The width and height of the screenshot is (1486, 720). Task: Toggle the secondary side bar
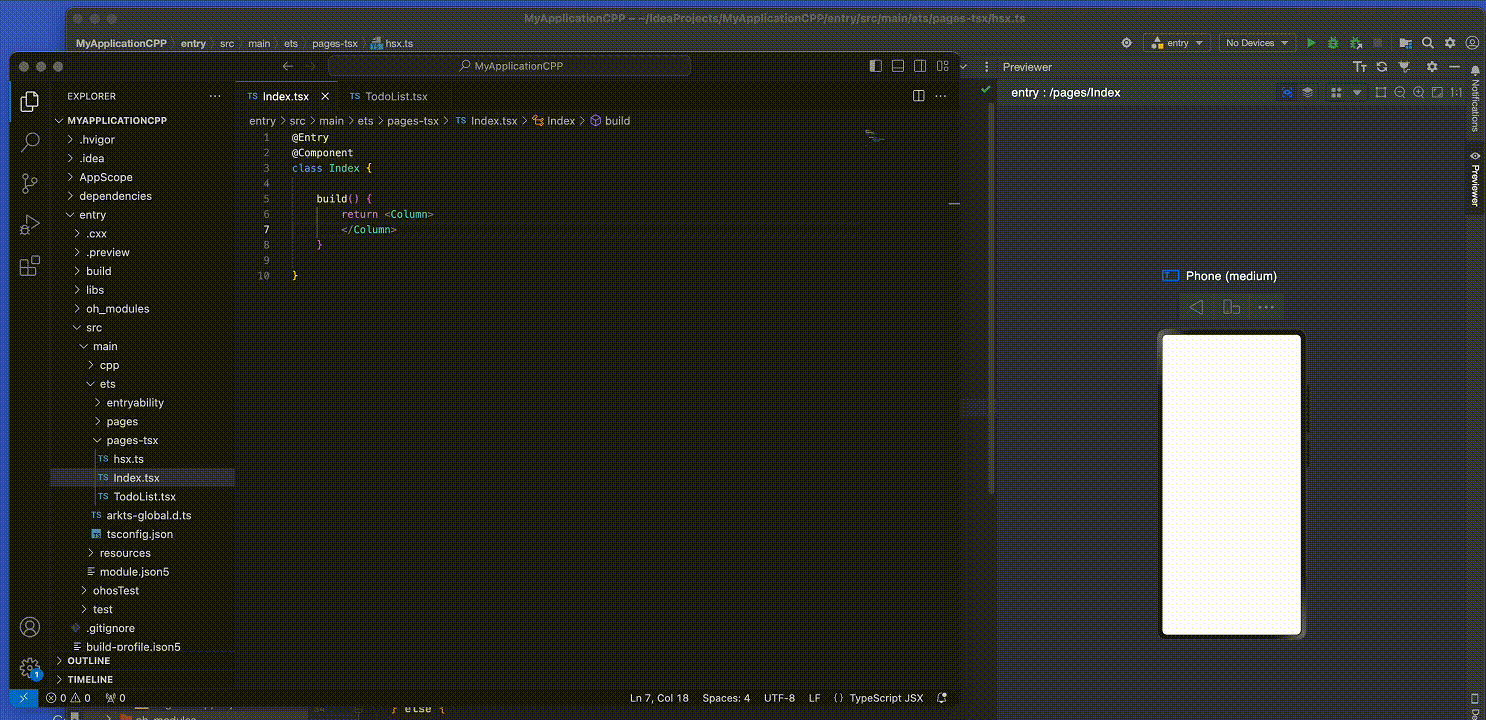click(x=920, y=66)
